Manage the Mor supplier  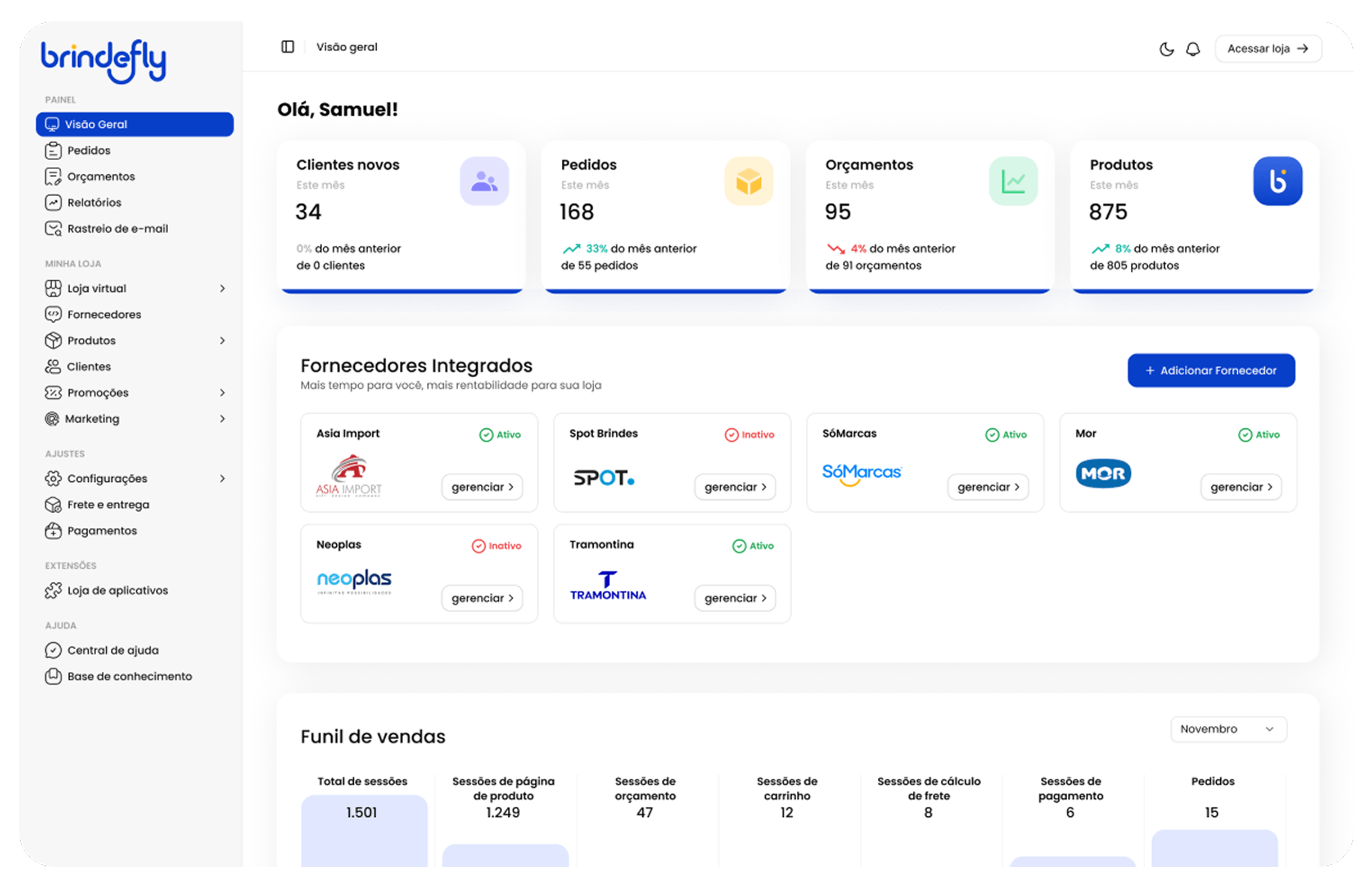1241,487
